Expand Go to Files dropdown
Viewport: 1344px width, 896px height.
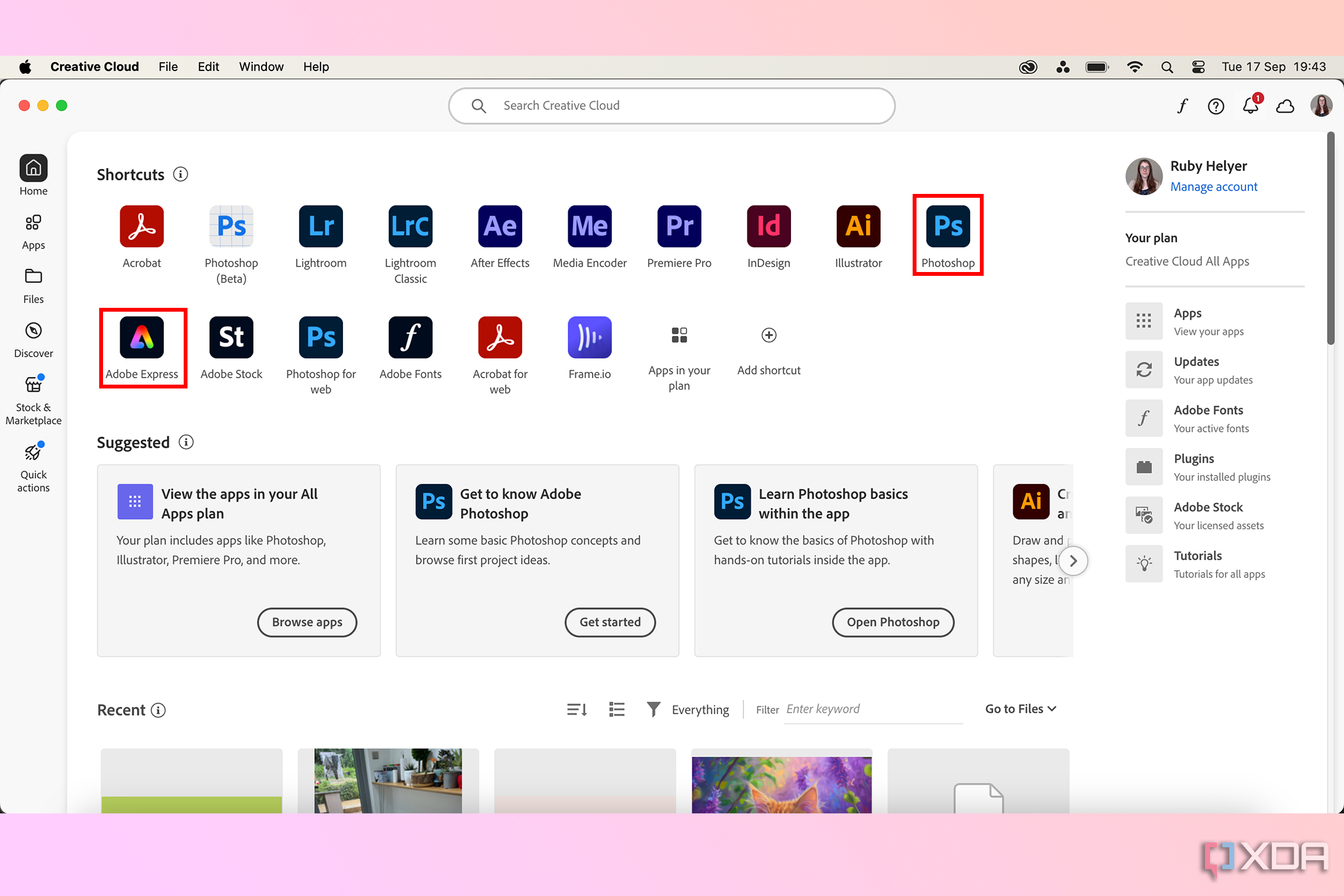[1021, 708]
